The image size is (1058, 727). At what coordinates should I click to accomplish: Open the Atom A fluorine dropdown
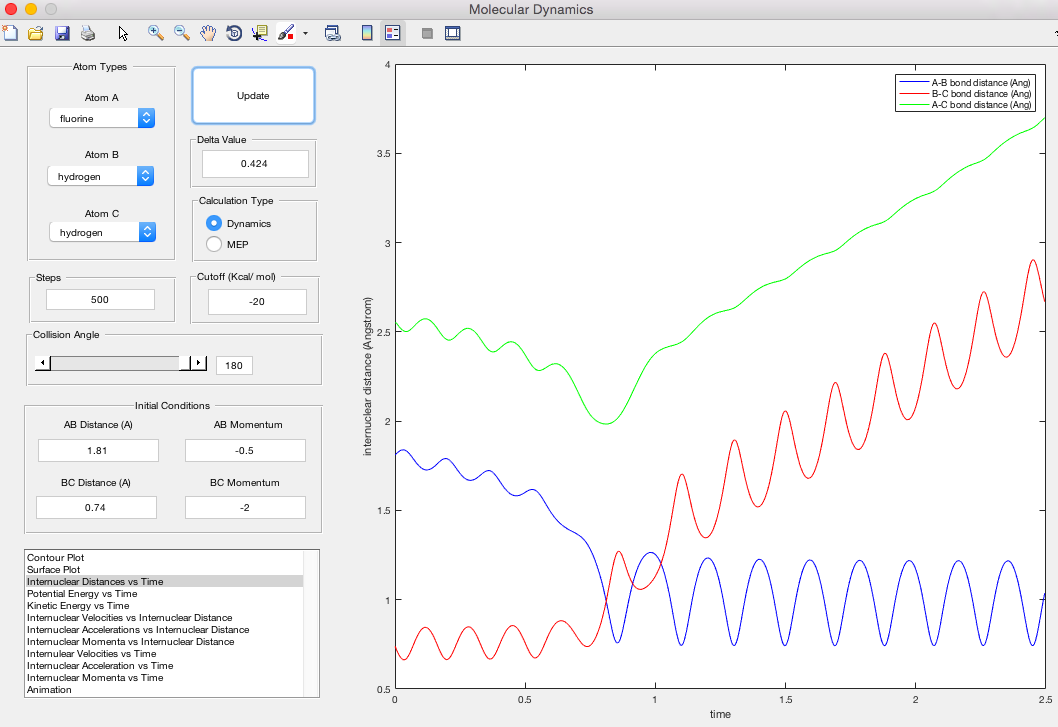pyautogui.click(x=102, y=118)
